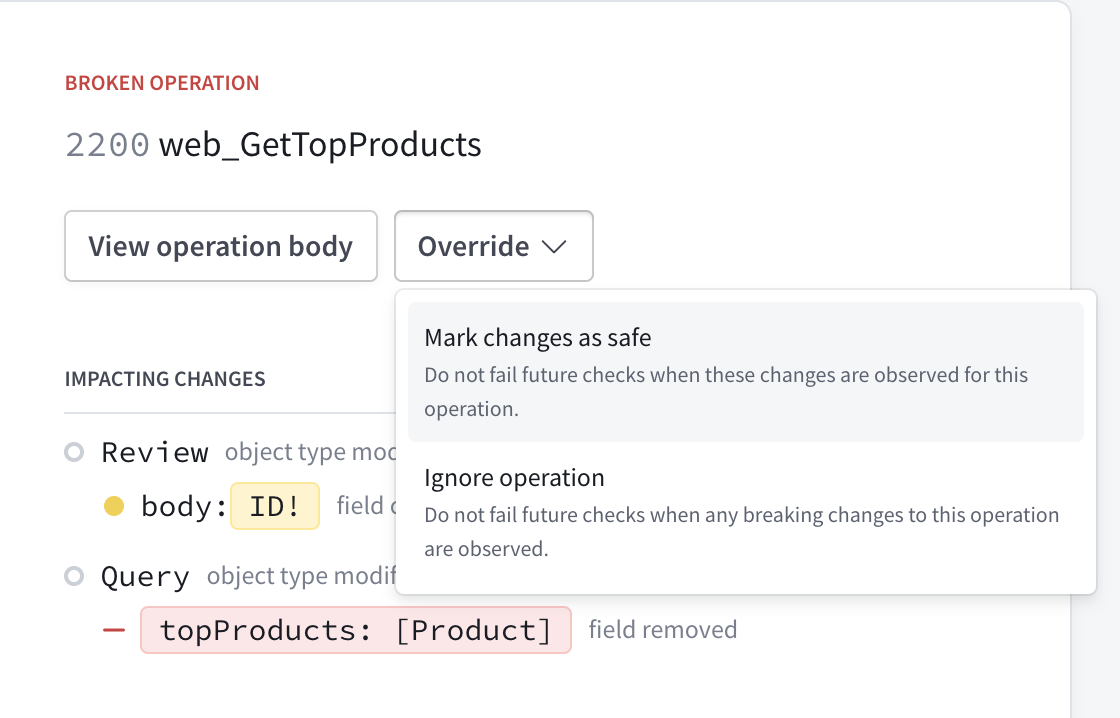
Task: Click the chevron icon inside the Override button
Action: (x=554, y=246)
